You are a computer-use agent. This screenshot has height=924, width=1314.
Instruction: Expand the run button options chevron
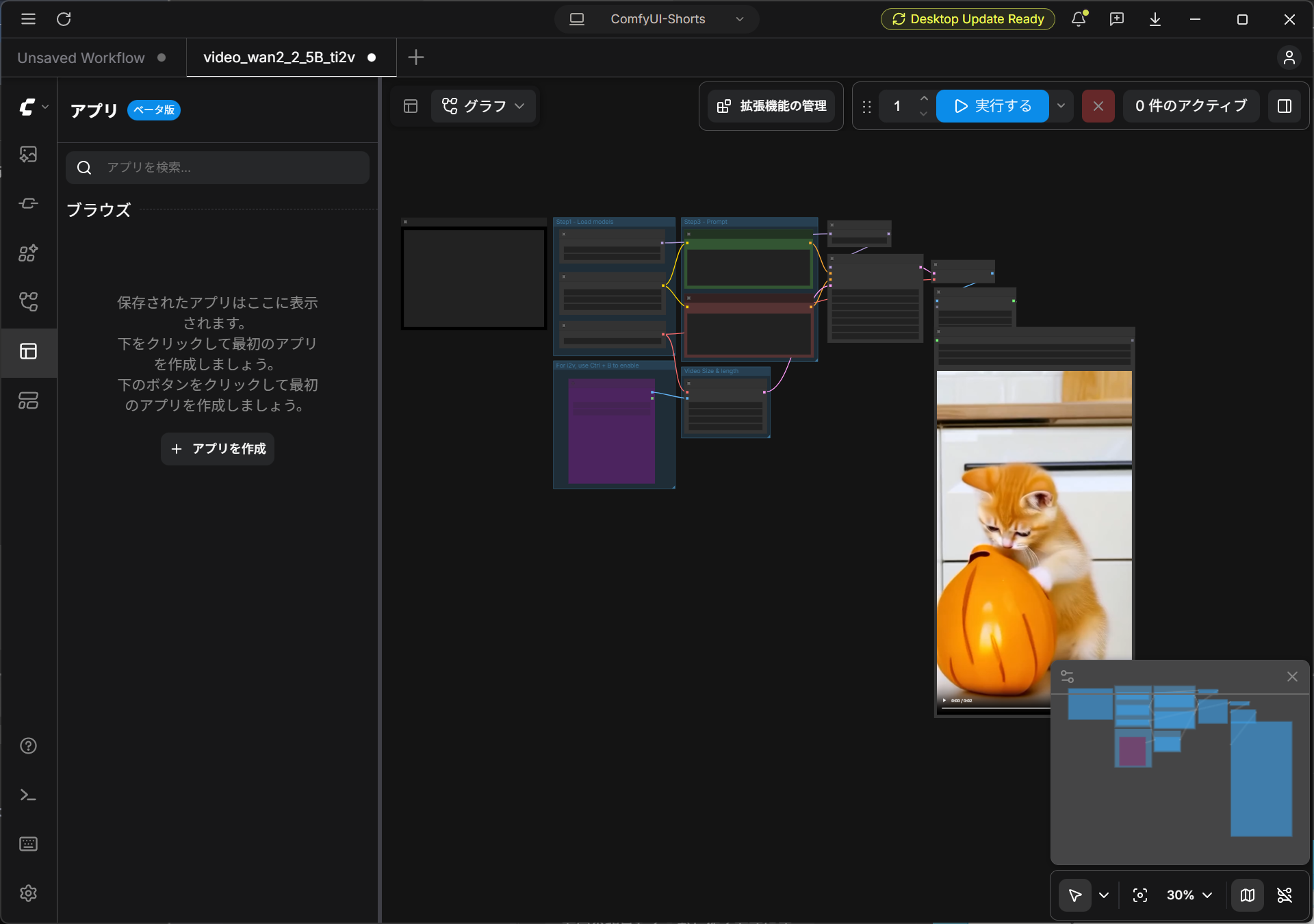click(1061, 106)
